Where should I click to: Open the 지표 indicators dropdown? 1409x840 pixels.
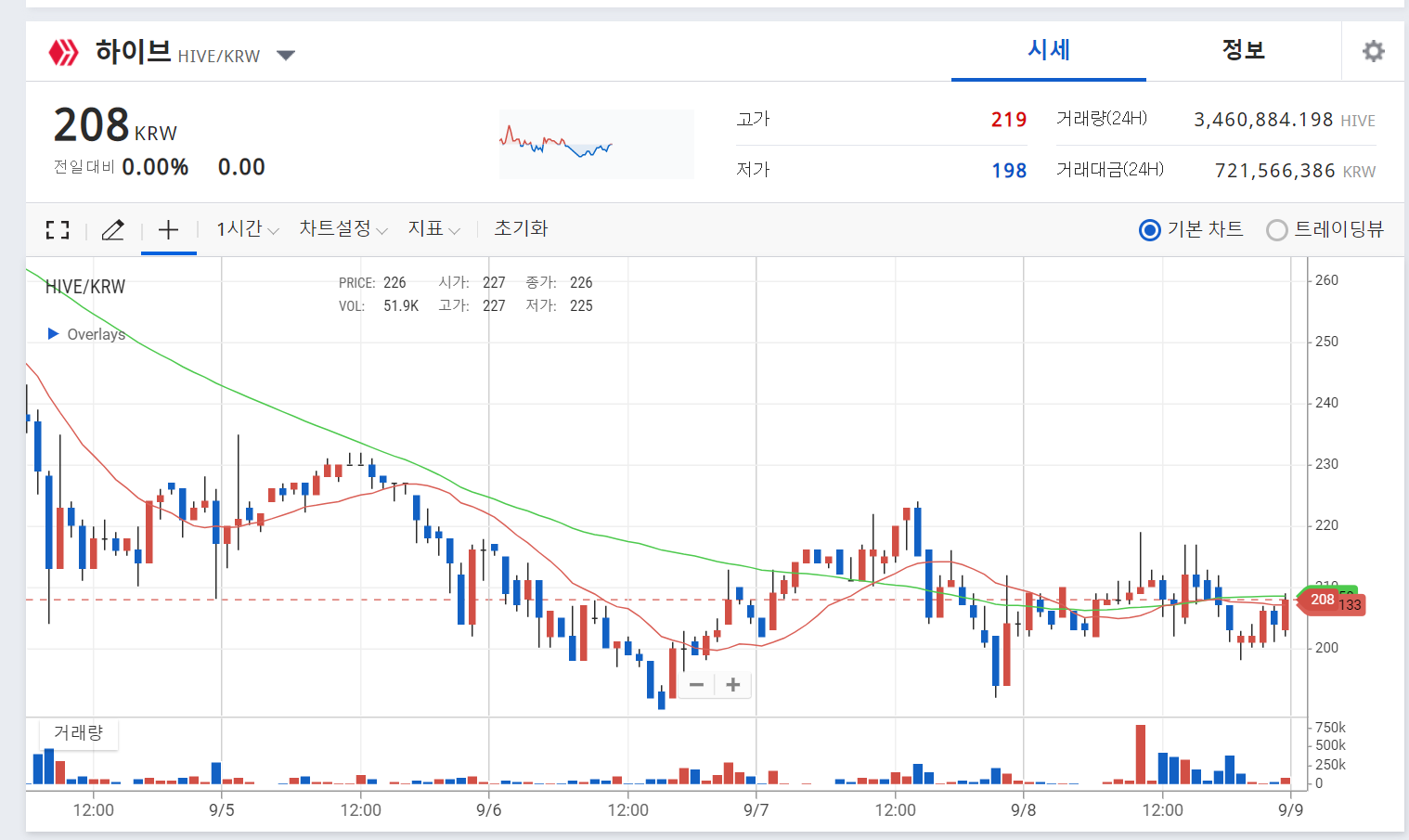[x=433, y=229]
